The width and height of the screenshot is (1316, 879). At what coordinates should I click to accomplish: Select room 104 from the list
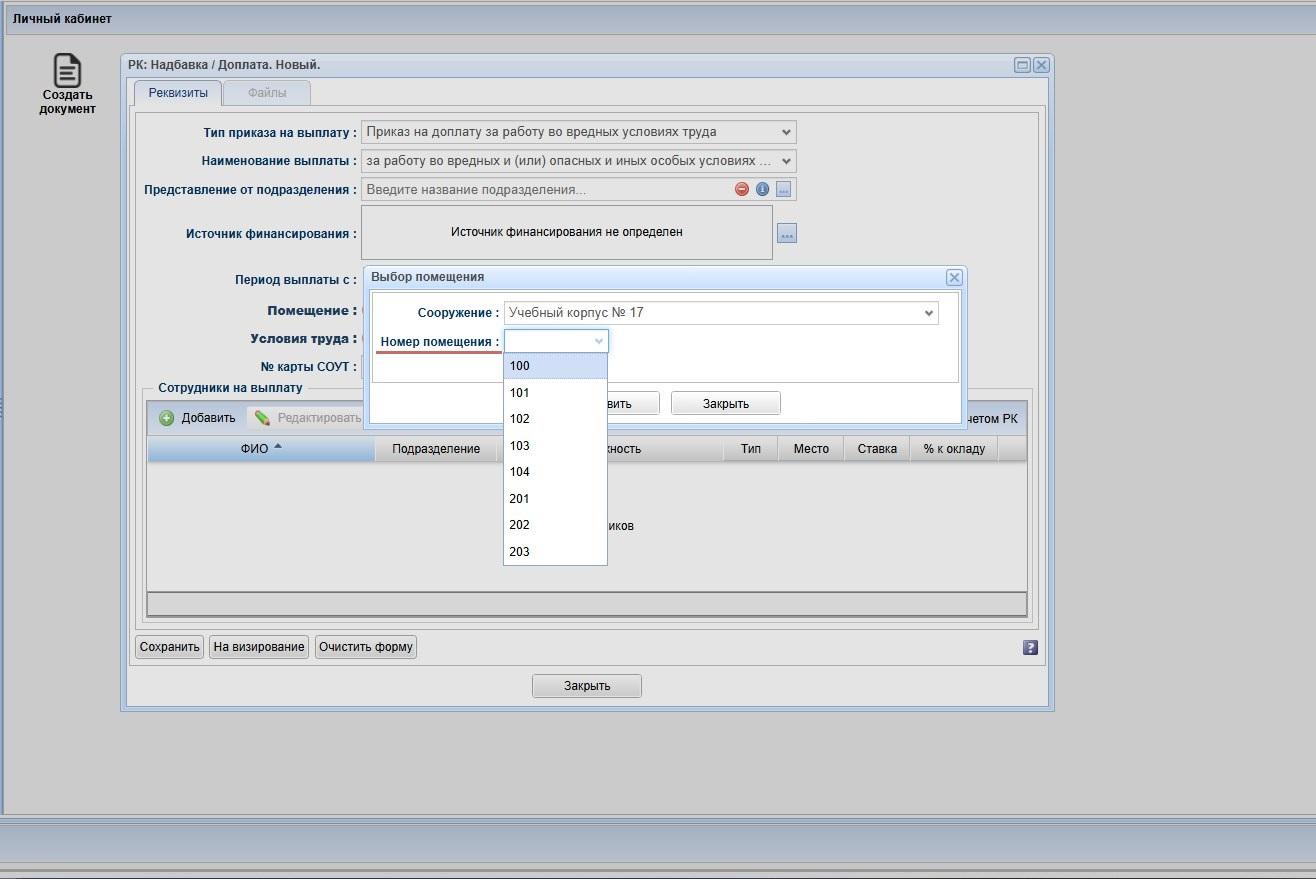coord(555,472)
